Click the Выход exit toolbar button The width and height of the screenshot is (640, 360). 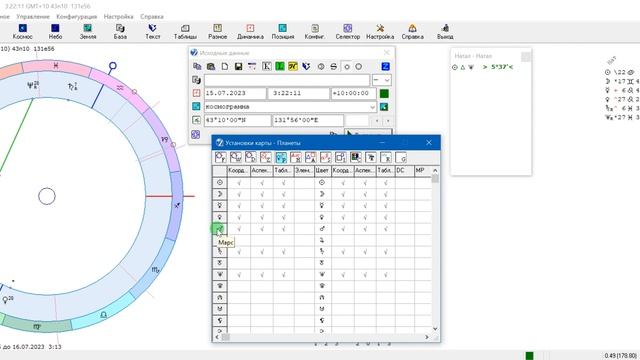(445, 31)
